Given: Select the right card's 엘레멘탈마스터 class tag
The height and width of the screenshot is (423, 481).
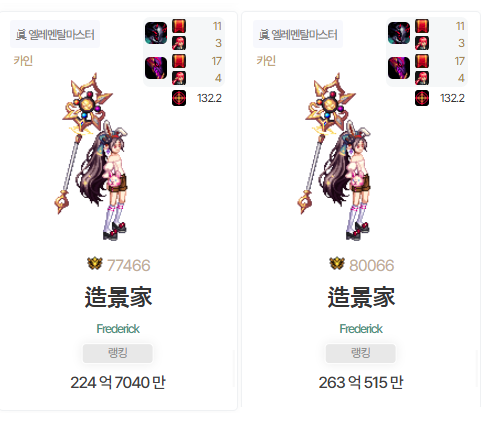Looking at the screenshot, I should pos(298,34).
